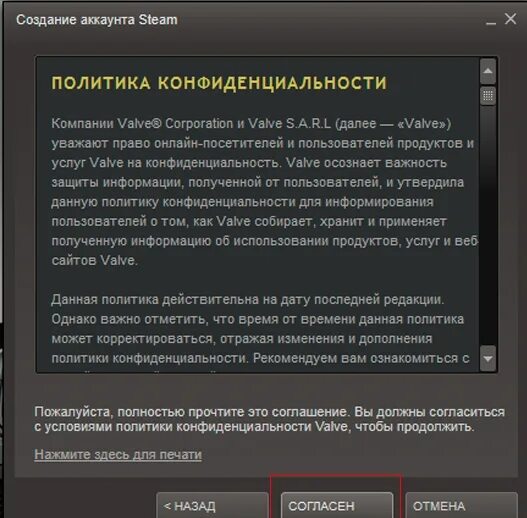Click the text line starting Однако важно отметить
This screenshot has width=527, height=518.
point(257,319)
